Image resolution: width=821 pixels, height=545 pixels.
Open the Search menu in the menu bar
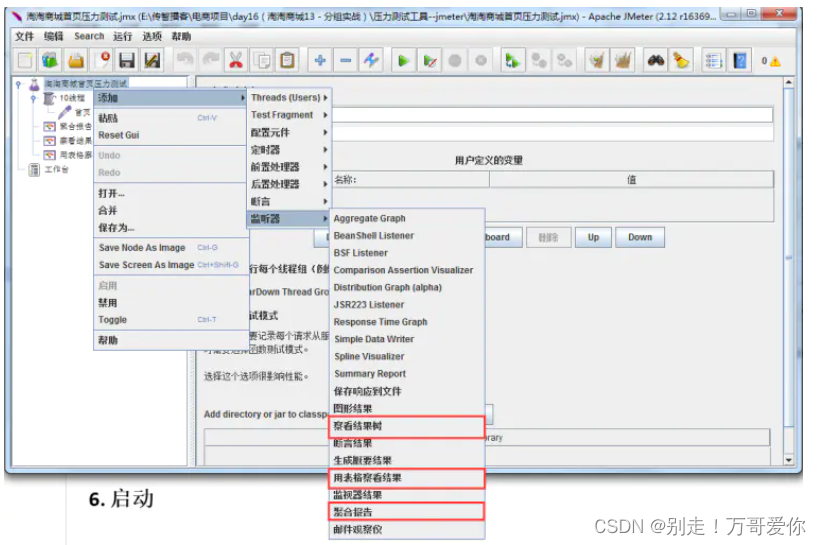point(89,36)
